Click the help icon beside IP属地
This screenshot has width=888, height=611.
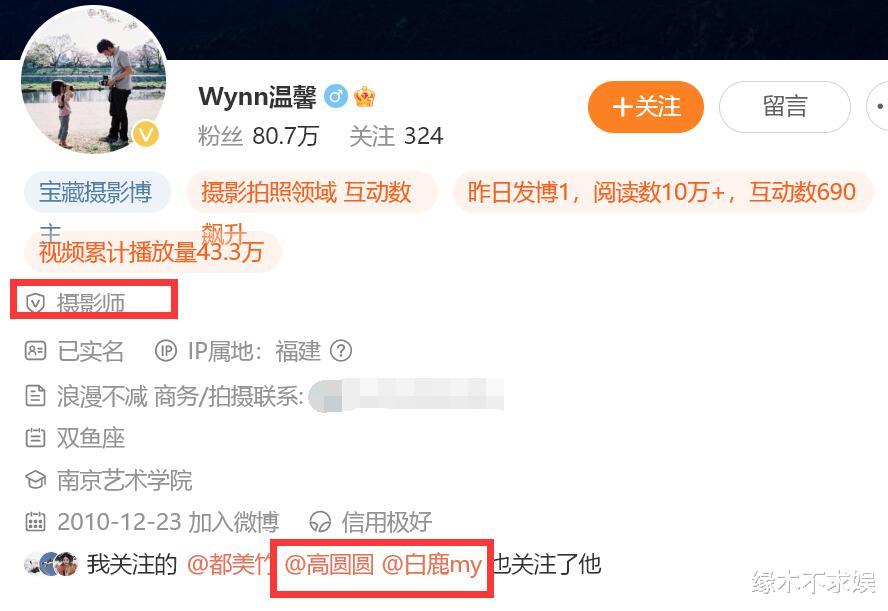point(341,351)
